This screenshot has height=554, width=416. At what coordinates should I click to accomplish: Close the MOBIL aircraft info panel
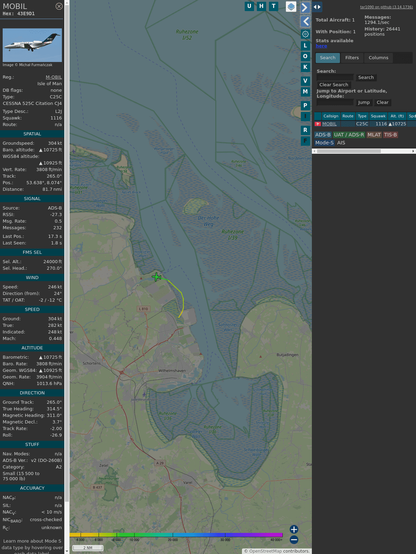(59, 6)
